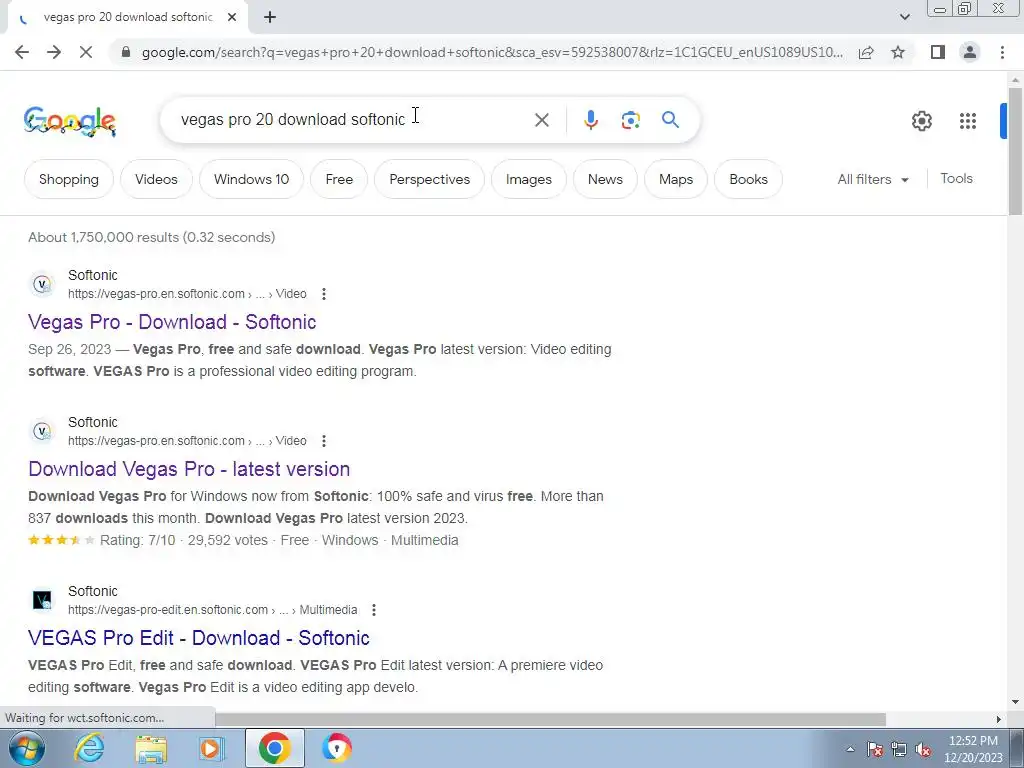
Task: Open the Google apps grid
Action: click(x=968, y=121)
